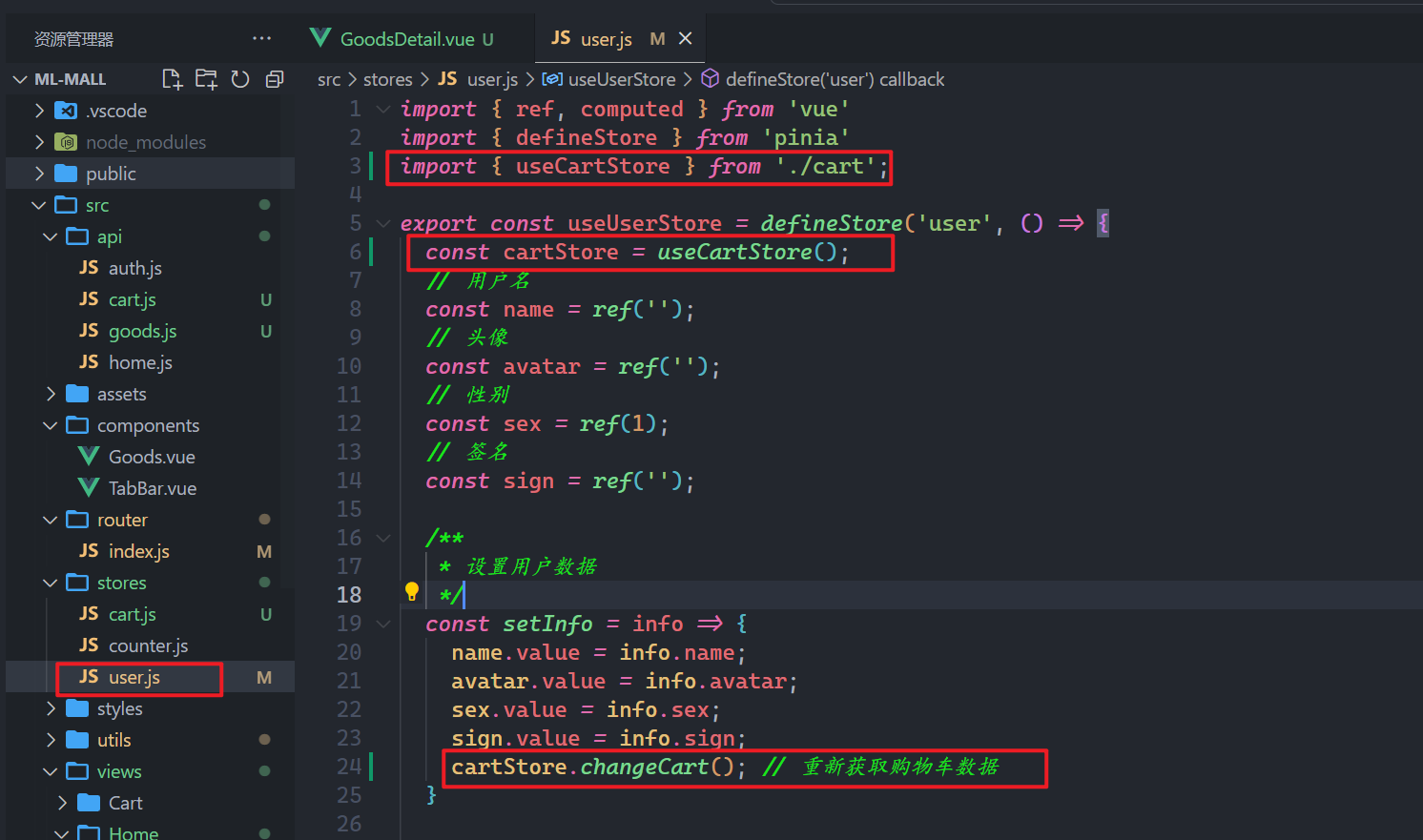1423x840 pixels.
Task: Click useUserStore breadcrumb symbol
Action: pos(608,79)
